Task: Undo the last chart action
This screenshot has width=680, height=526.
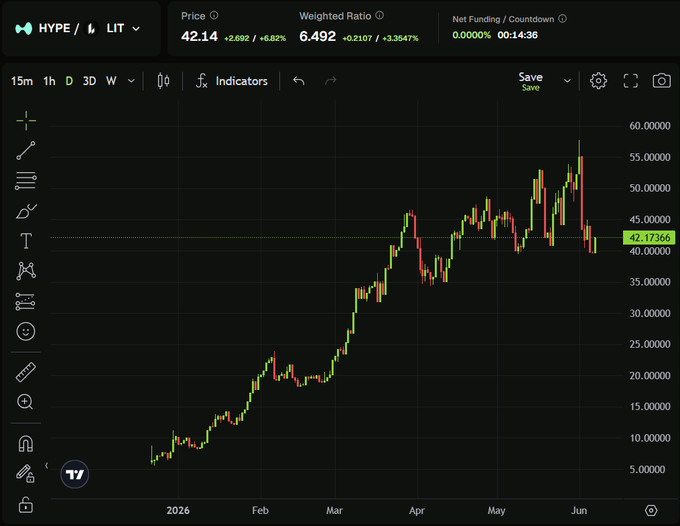Action: [298, 81]
